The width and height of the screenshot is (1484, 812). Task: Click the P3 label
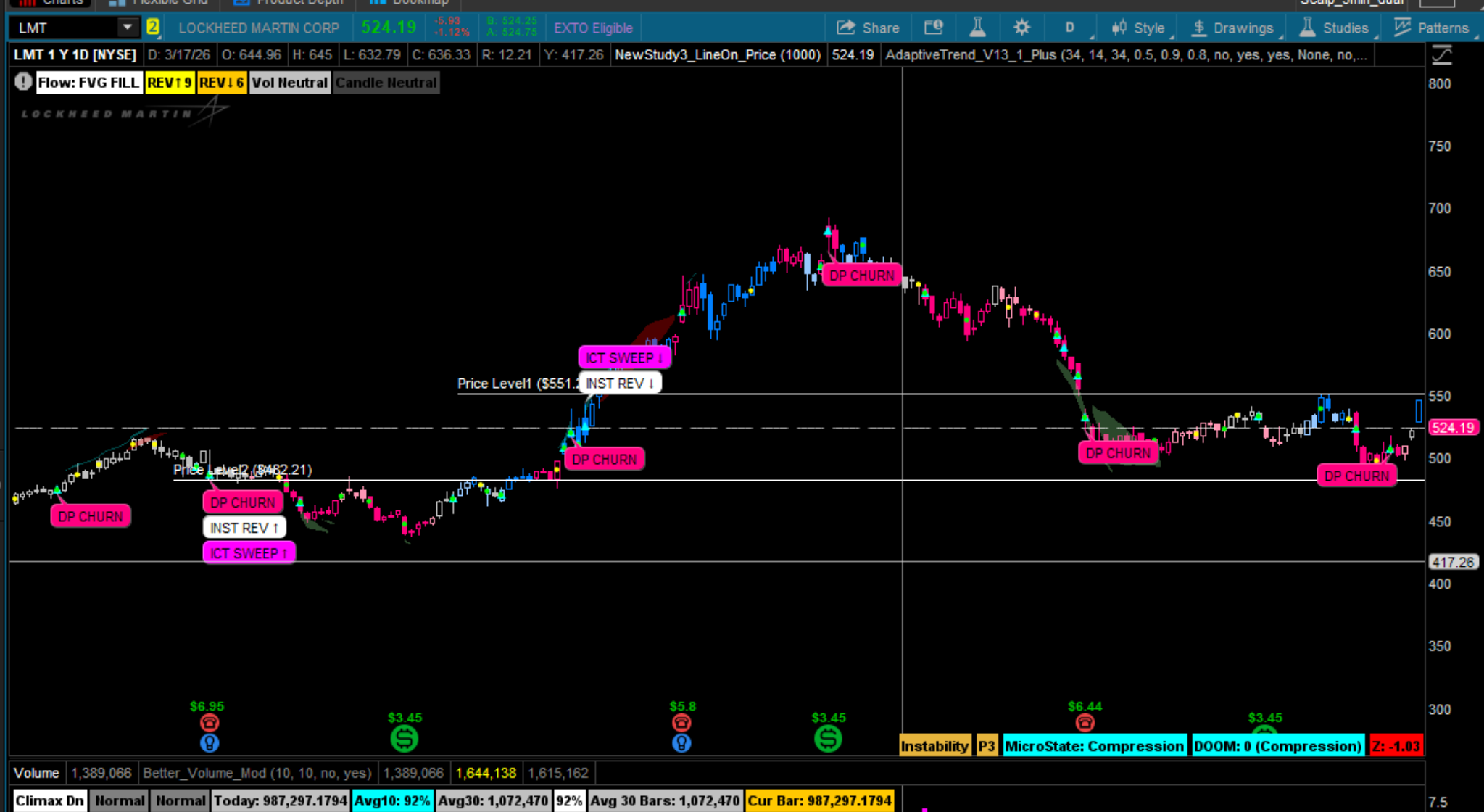point(986,746)
